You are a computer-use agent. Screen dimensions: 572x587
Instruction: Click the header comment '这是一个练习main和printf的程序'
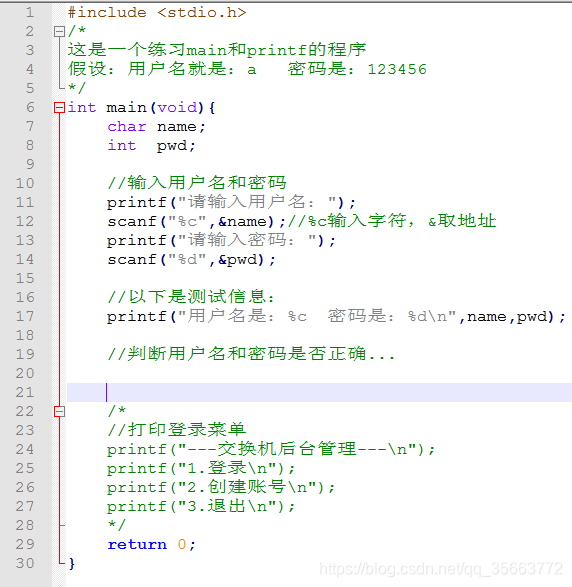(217, 50)
